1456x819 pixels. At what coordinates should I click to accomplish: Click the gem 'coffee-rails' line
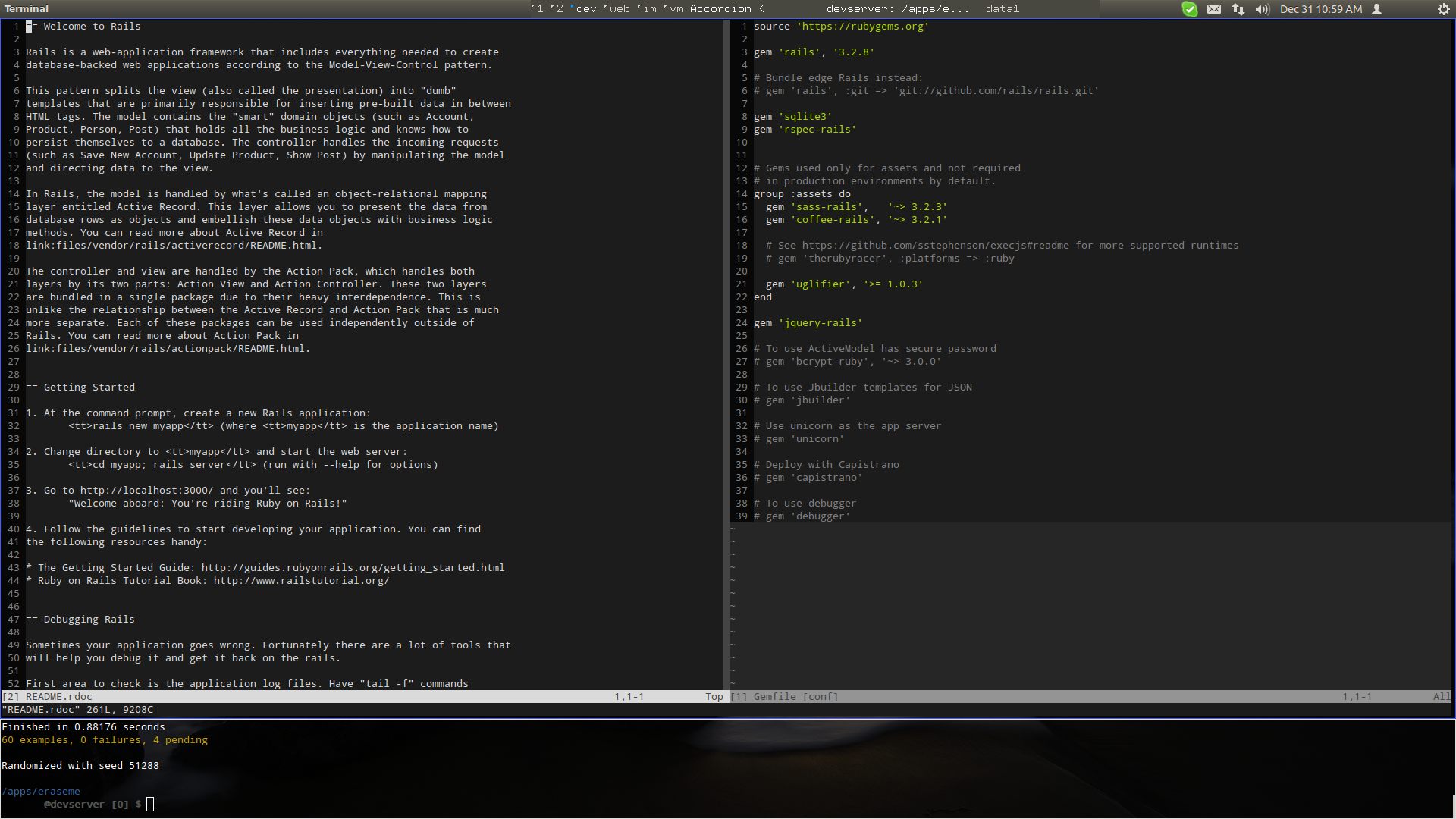click(857, 220)
